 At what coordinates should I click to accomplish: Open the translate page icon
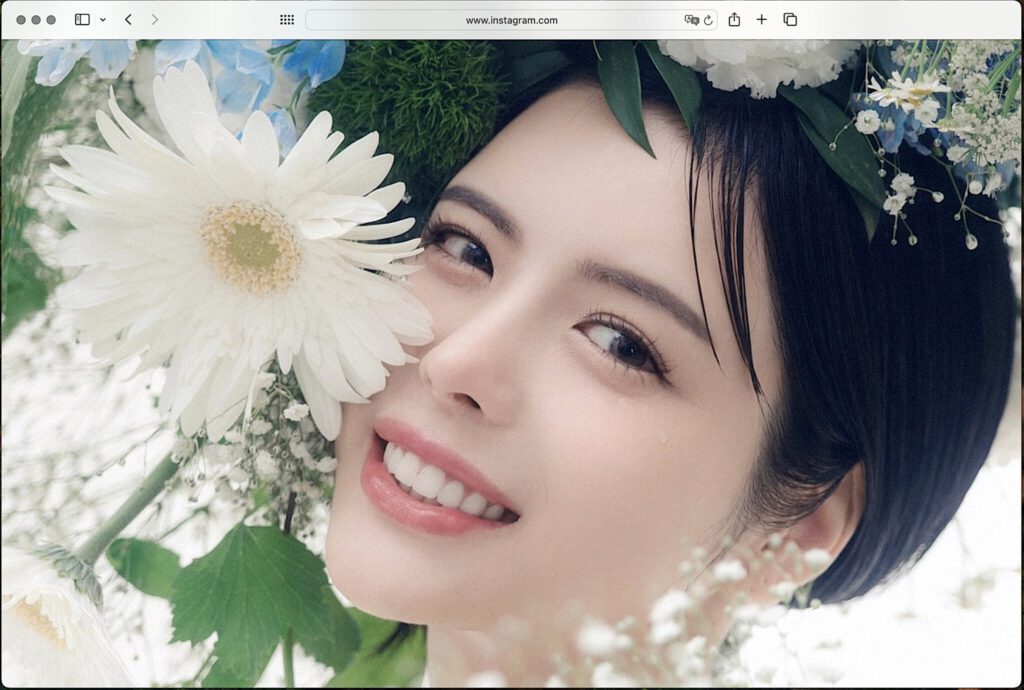pyautogui.click(x=691, y=20)
